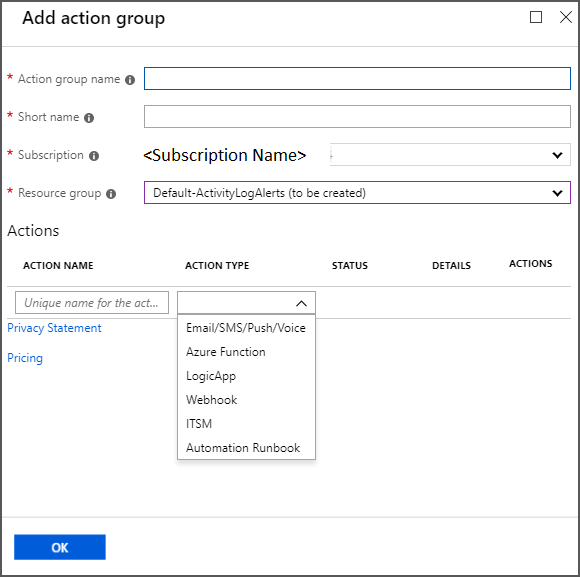Focus the Action group name field
Image resolution: width=580 pixels, height=579 pixels.
tap(357, 78)
